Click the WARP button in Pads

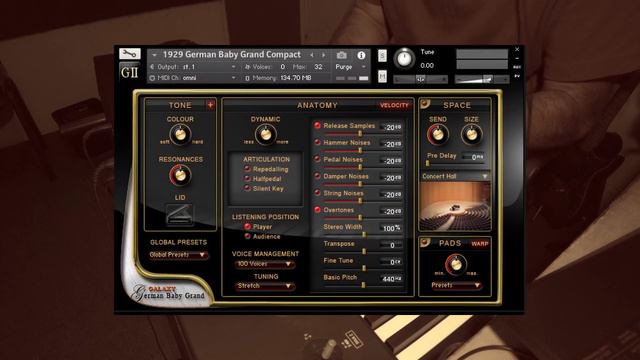tap(480, 244)
